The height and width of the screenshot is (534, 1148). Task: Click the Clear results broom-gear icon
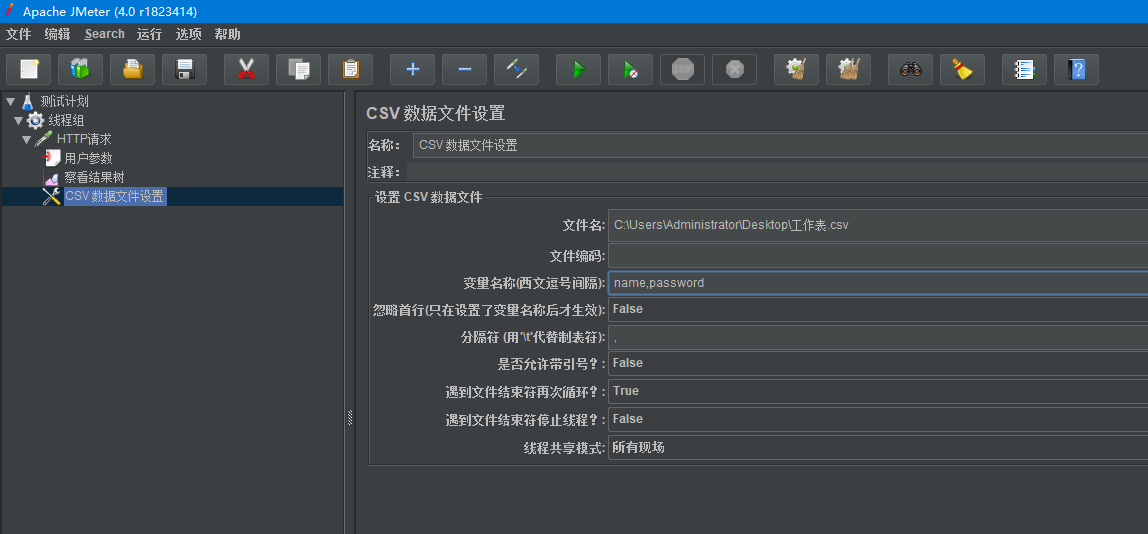(x=797, y=70)
